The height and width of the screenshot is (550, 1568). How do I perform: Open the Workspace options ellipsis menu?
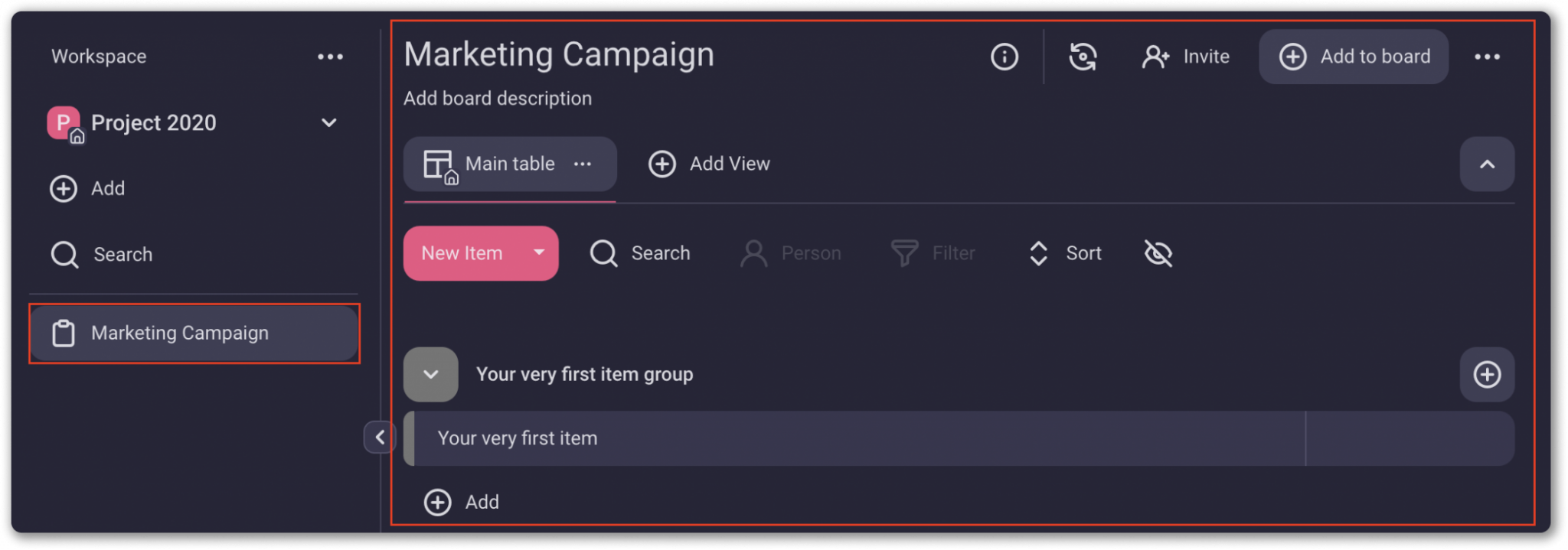point(329,56)
